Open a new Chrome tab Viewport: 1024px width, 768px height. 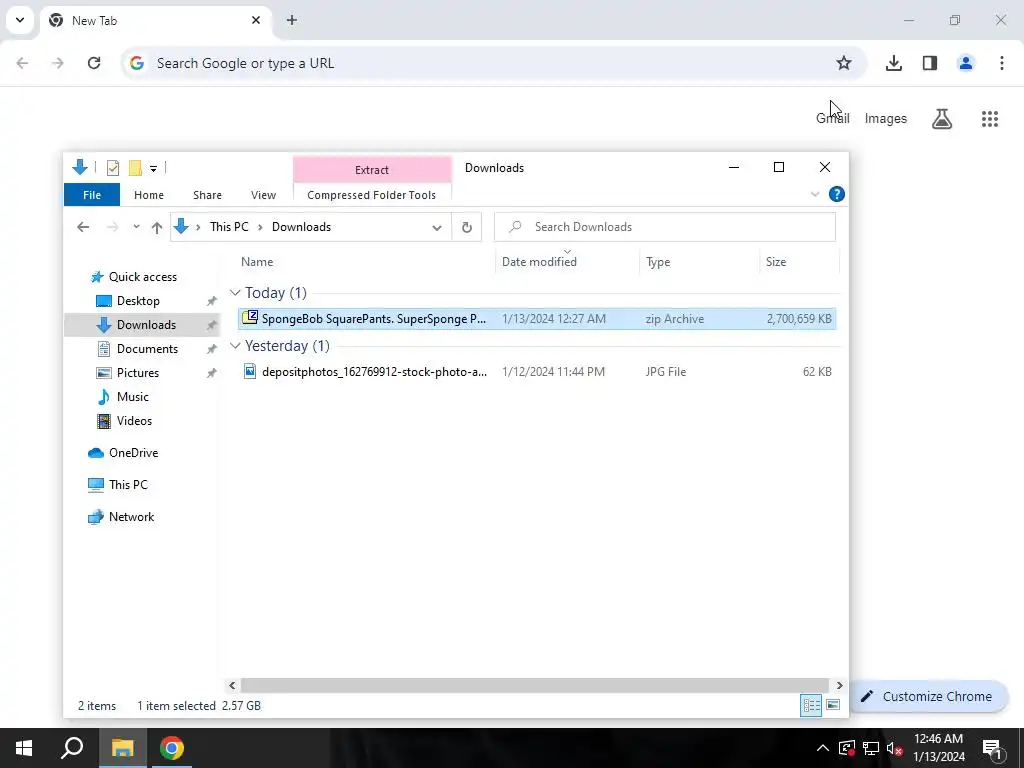tap(292, 20)
